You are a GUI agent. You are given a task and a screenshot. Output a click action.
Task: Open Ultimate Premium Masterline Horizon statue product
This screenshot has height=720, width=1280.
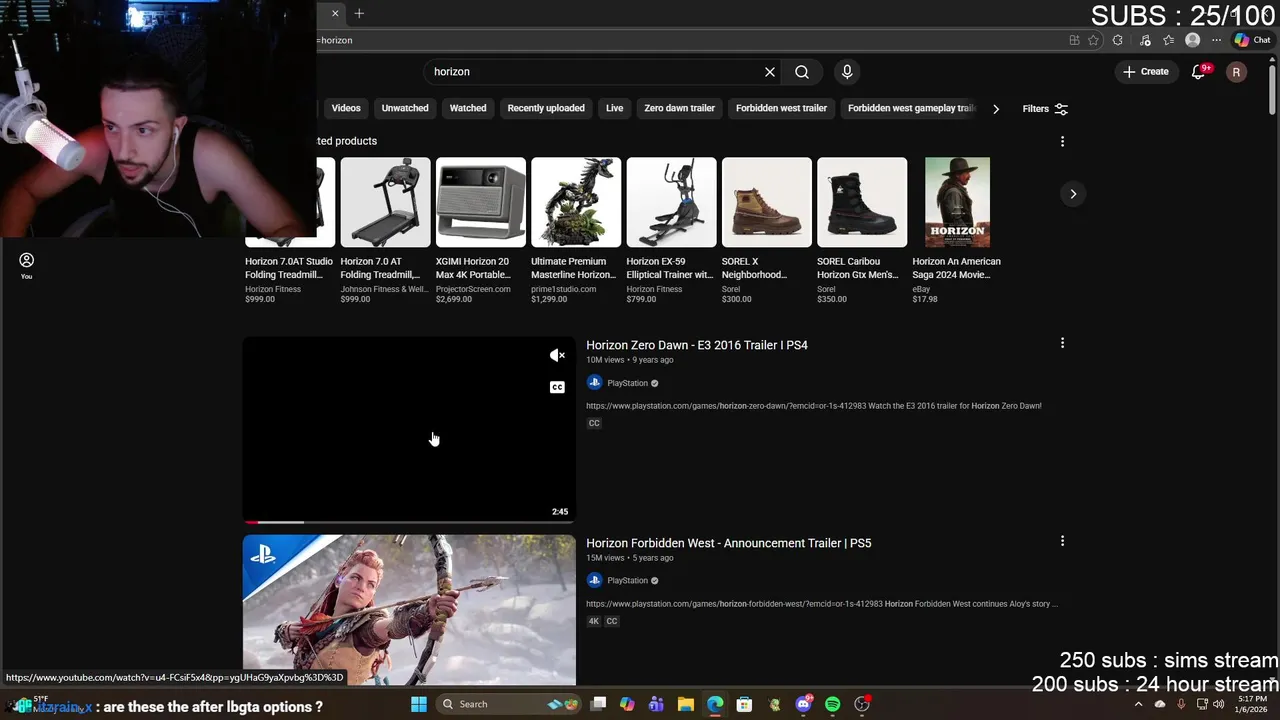click(x=576, y=231)
